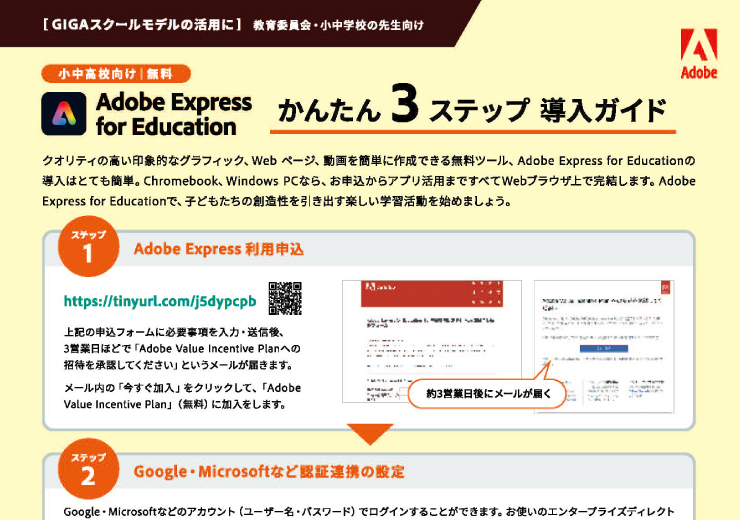Click the QR code beside the URL
This screenshot has height=520, width=740.
point(285,298)
